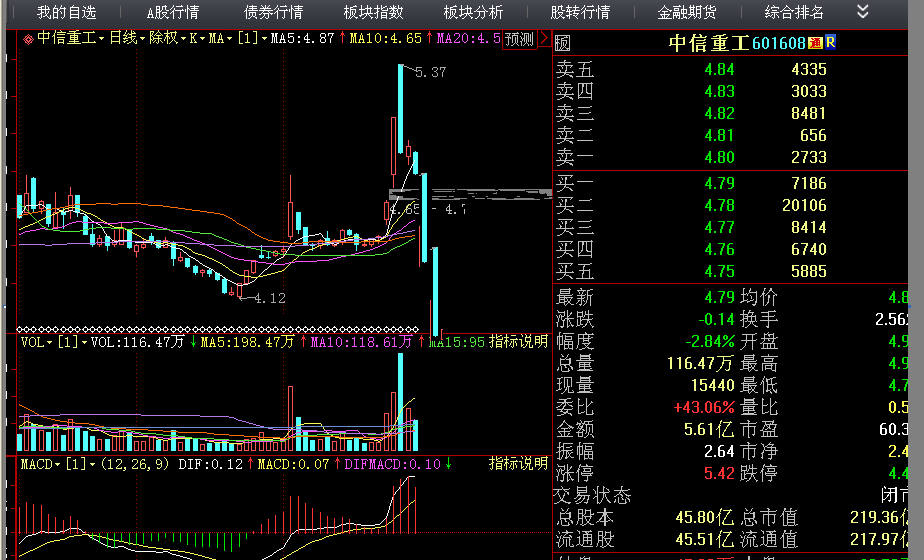Image resolution: width=924 pixels, height=560 pixels.
Task: Select 买二 row priced 4.78
Action: 730,205
